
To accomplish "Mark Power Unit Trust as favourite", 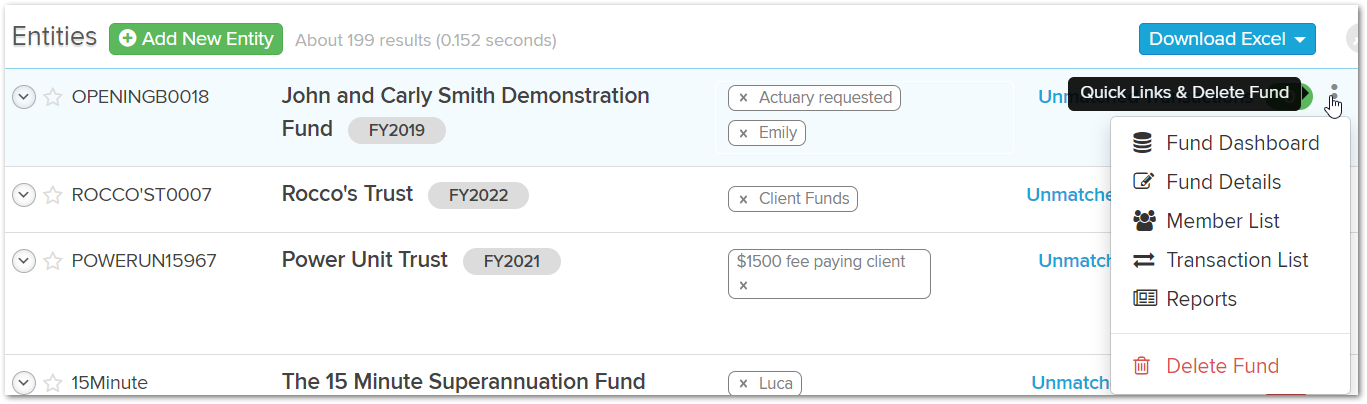I will 53,261.
